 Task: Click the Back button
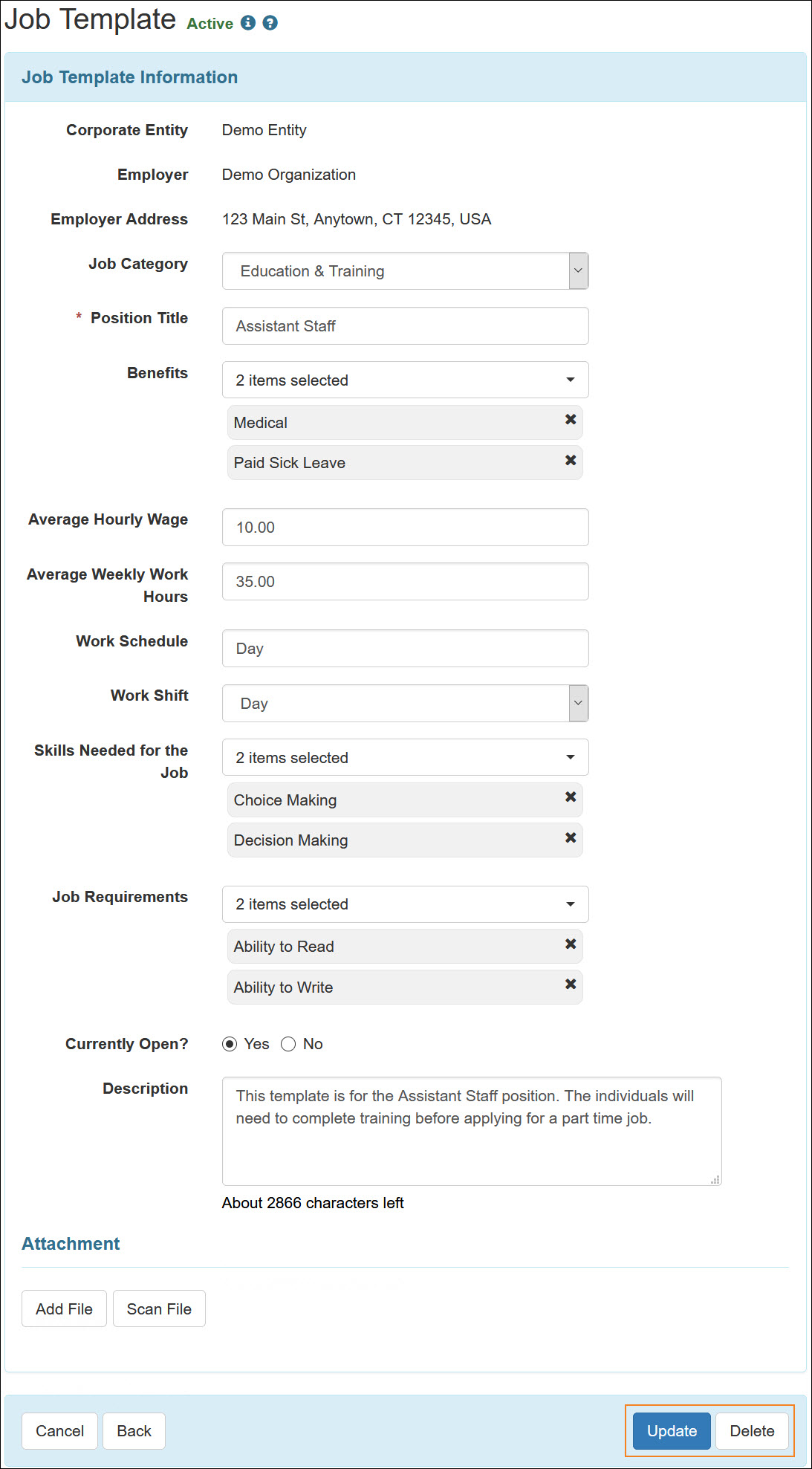point(134,1430)
